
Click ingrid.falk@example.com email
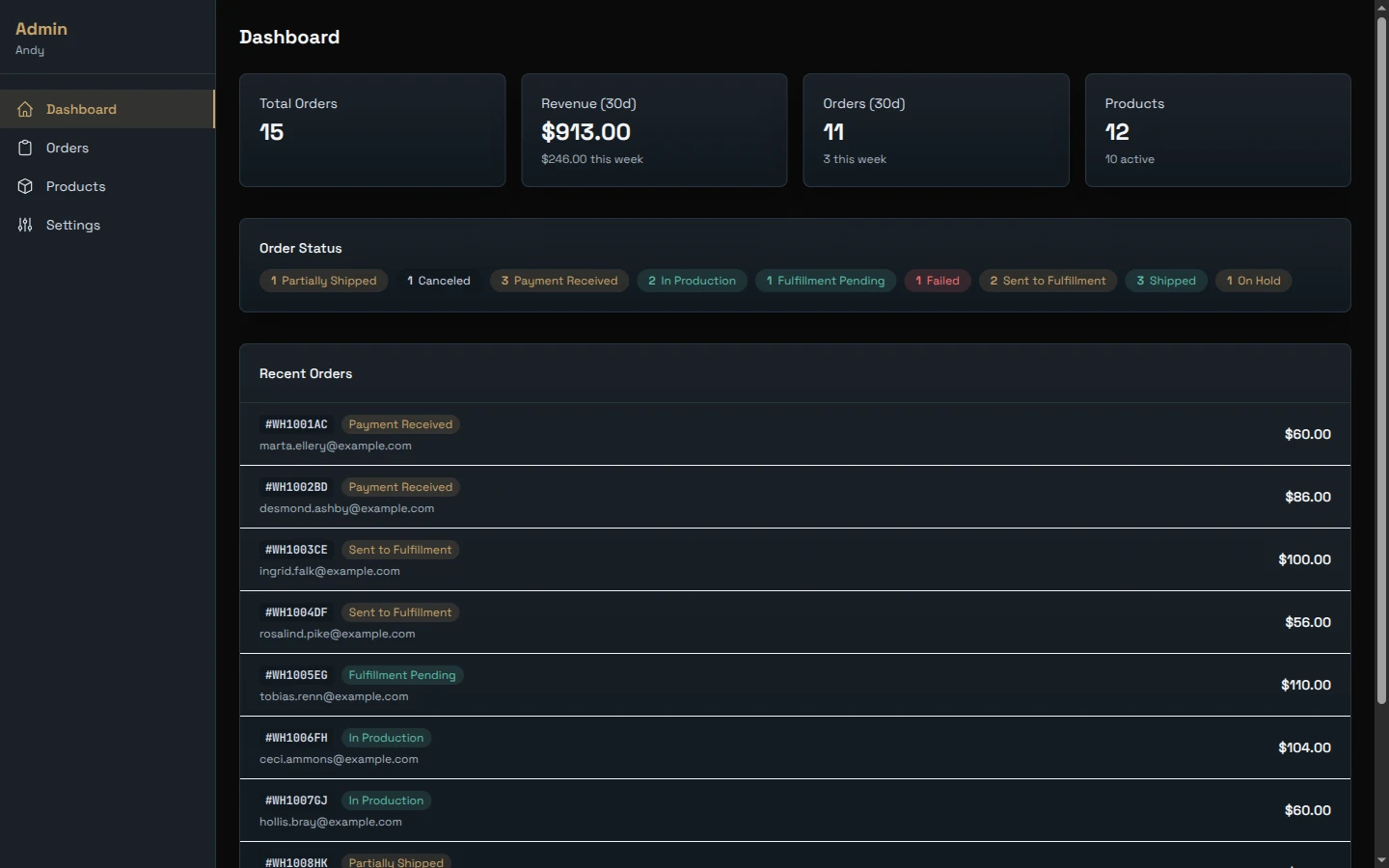(330, 571)
